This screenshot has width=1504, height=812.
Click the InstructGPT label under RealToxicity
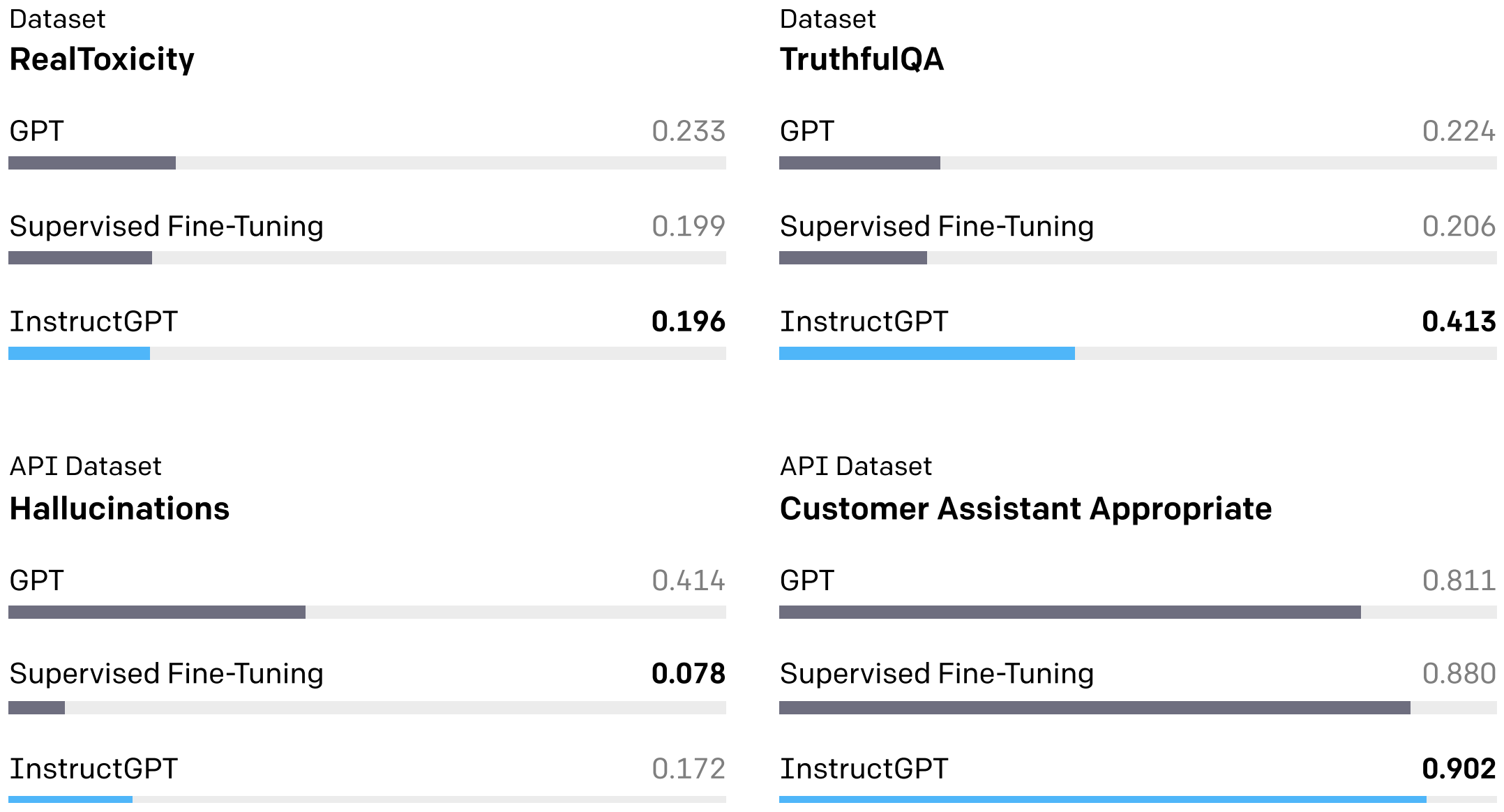coord(94,322)
